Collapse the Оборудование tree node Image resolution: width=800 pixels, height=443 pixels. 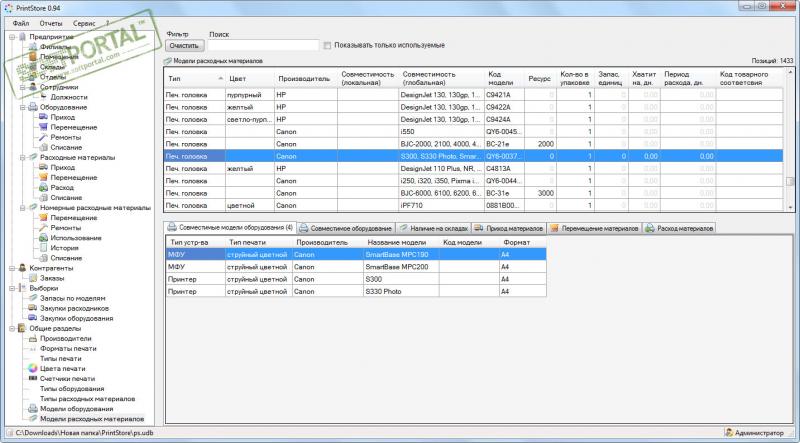tap(22, 107)
